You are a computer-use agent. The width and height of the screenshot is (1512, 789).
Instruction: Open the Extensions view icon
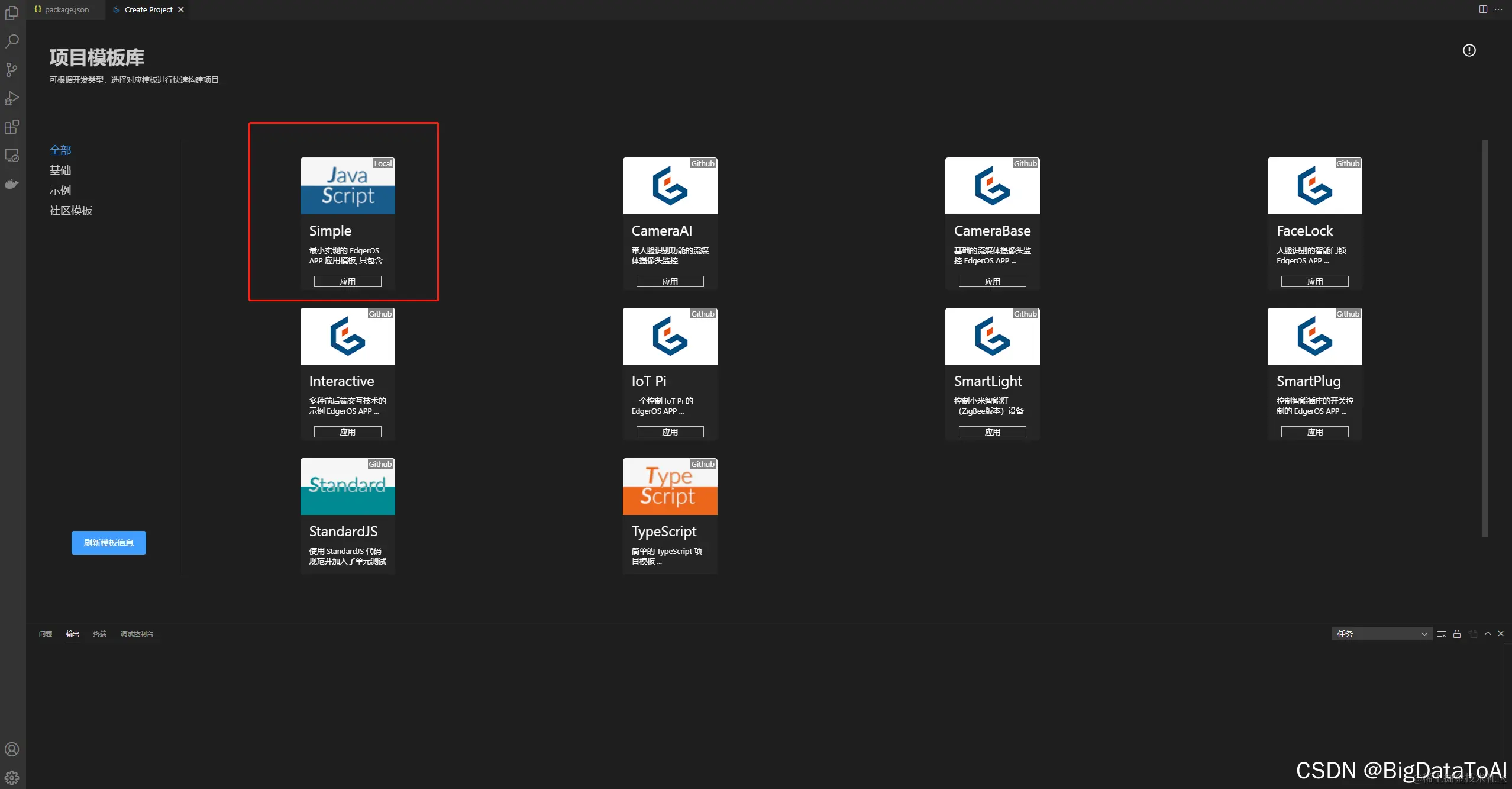click(12, 127)
